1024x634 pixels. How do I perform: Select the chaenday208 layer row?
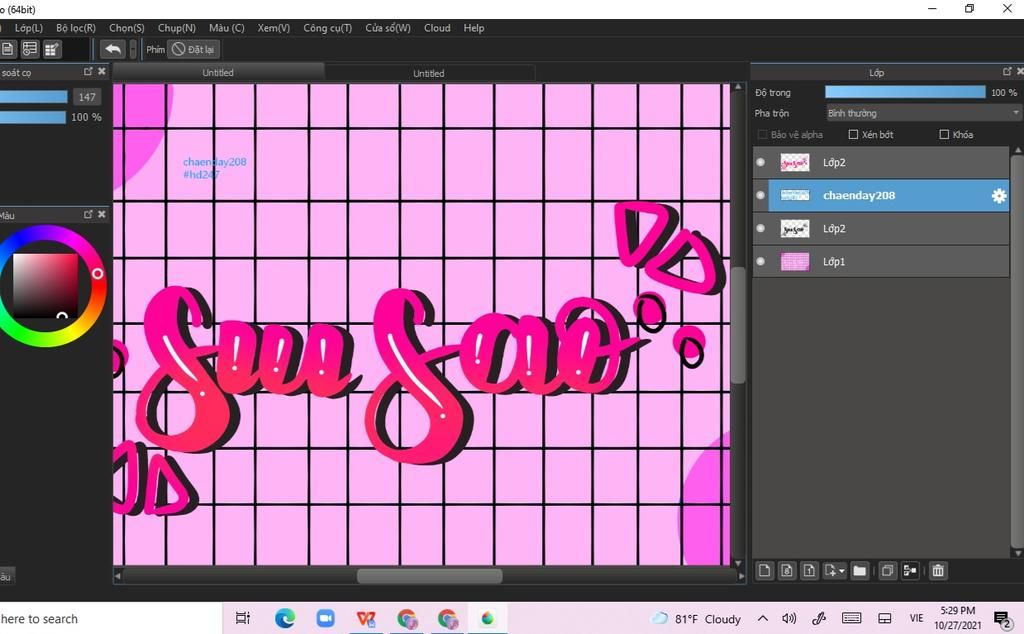[x=881, y=195]
